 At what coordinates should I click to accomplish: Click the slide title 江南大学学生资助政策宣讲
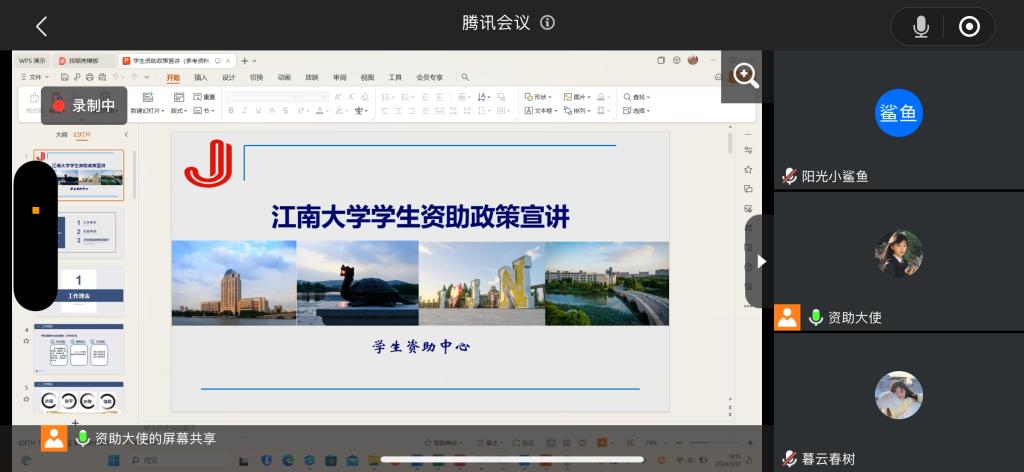(420, 217)
